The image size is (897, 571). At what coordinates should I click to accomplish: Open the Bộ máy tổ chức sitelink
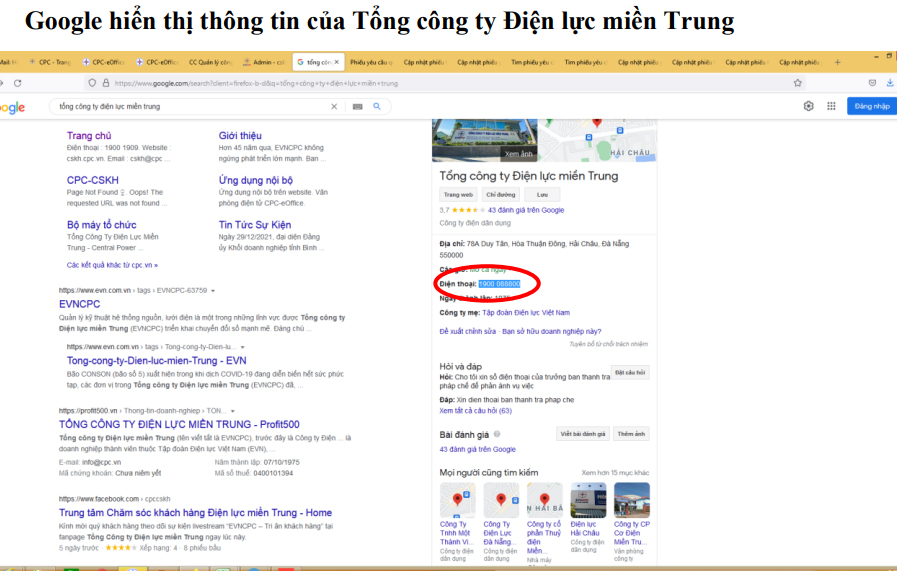tap(101, 225)
